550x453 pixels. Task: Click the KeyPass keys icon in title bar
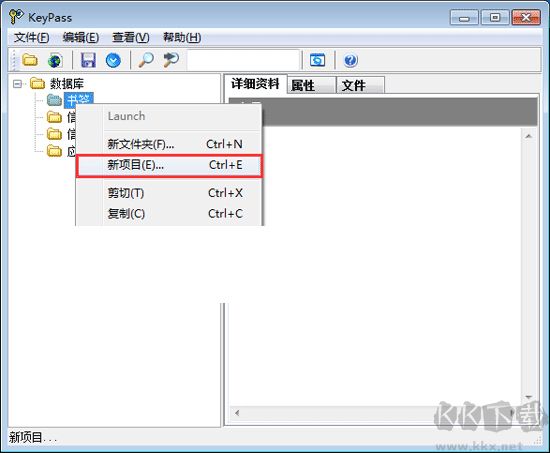point(16,16)
